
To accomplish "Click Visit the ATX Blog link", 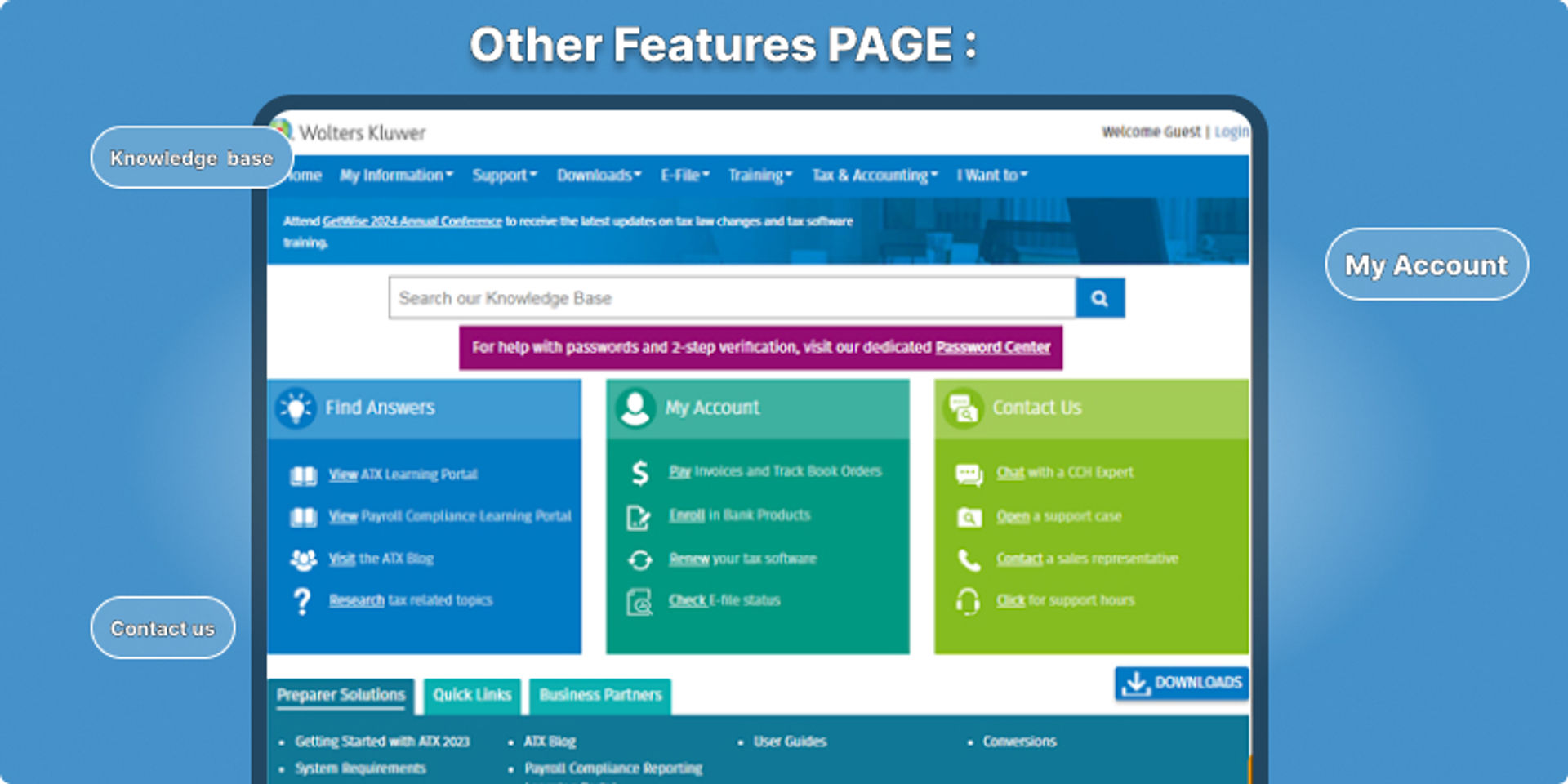I will click(381, 559).
